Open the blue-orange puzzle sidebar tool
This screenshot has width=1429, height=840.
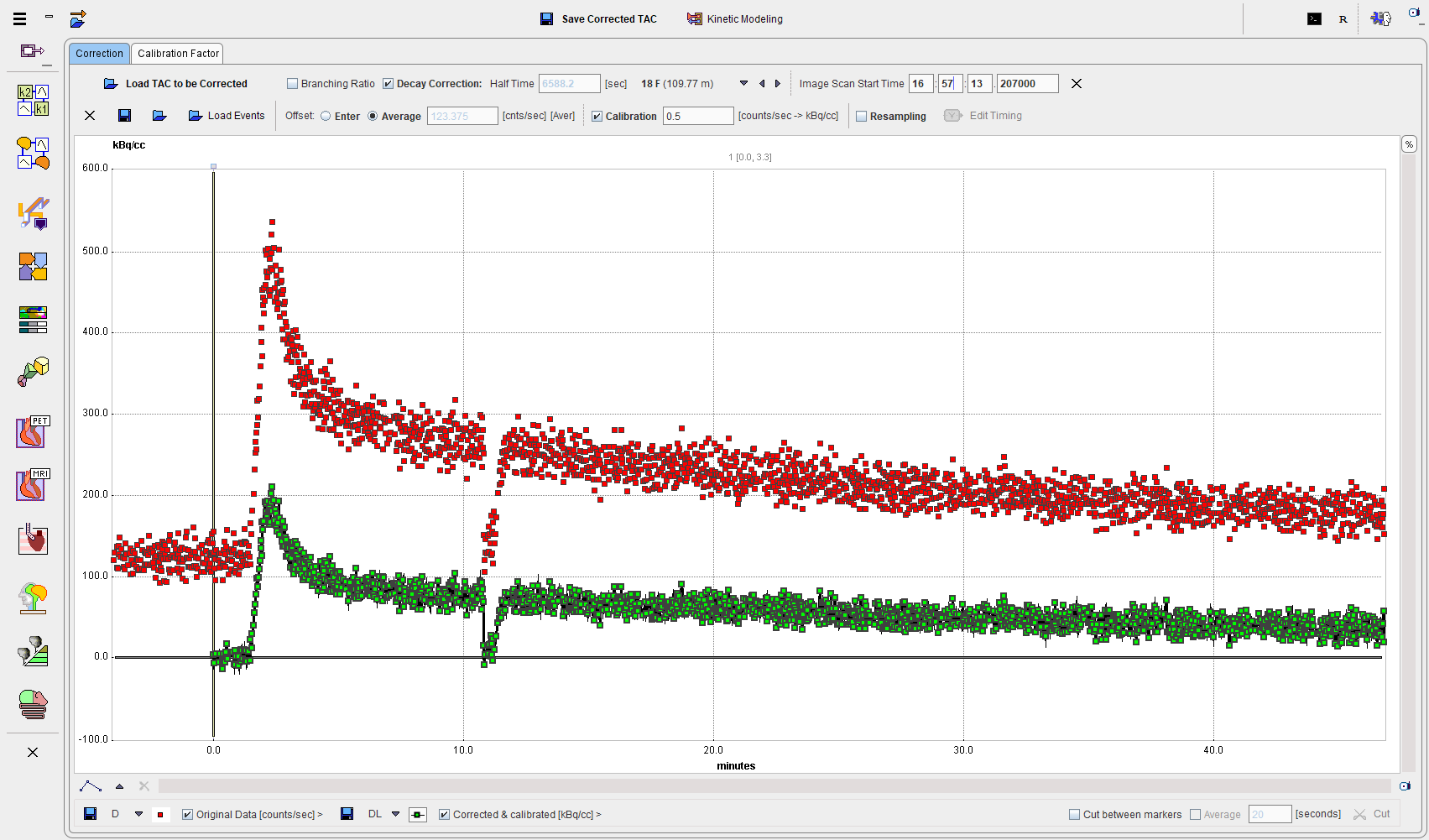[34, 266]
